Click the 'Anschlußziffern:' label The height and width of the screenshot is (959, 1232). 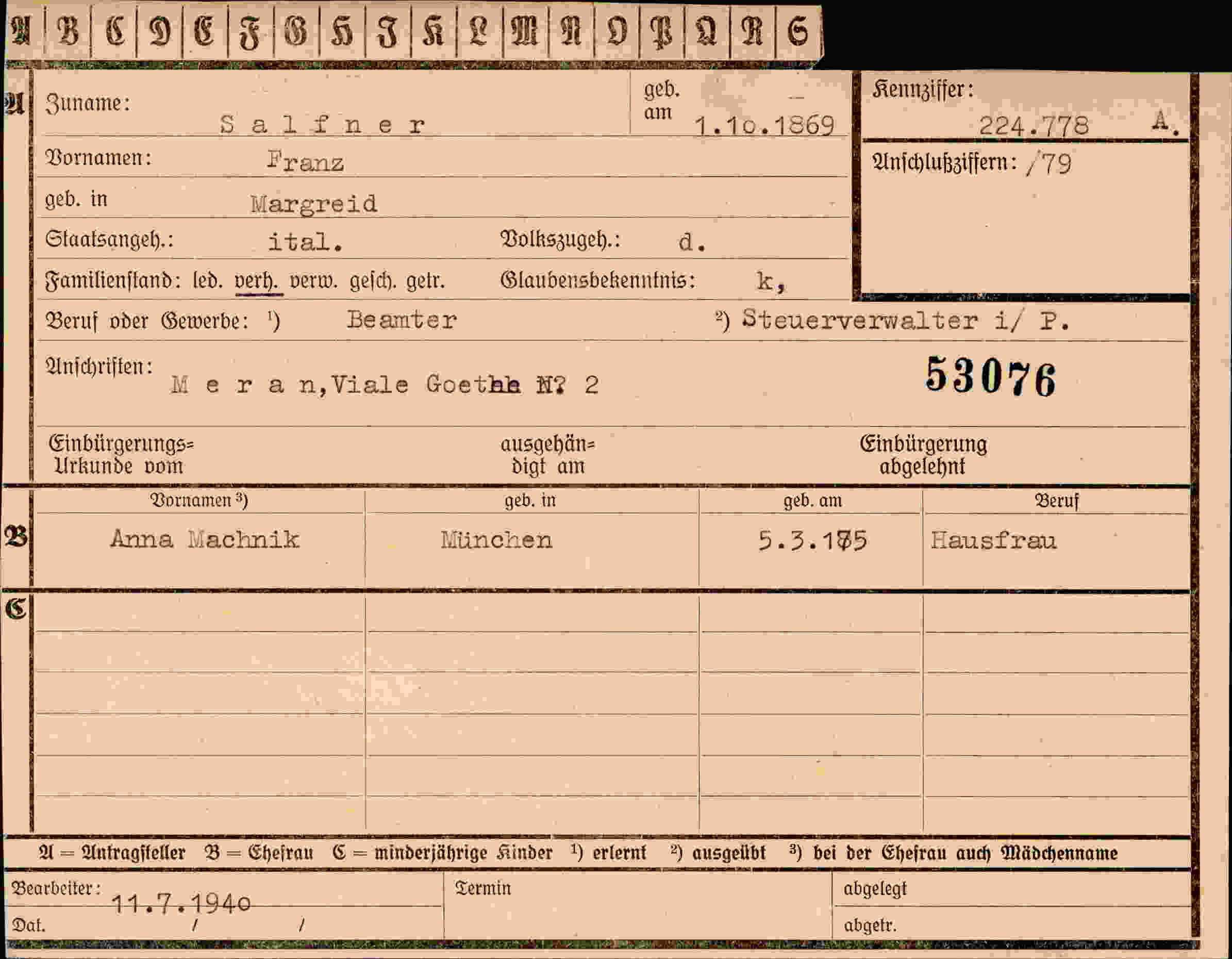(x=945, y=162)
